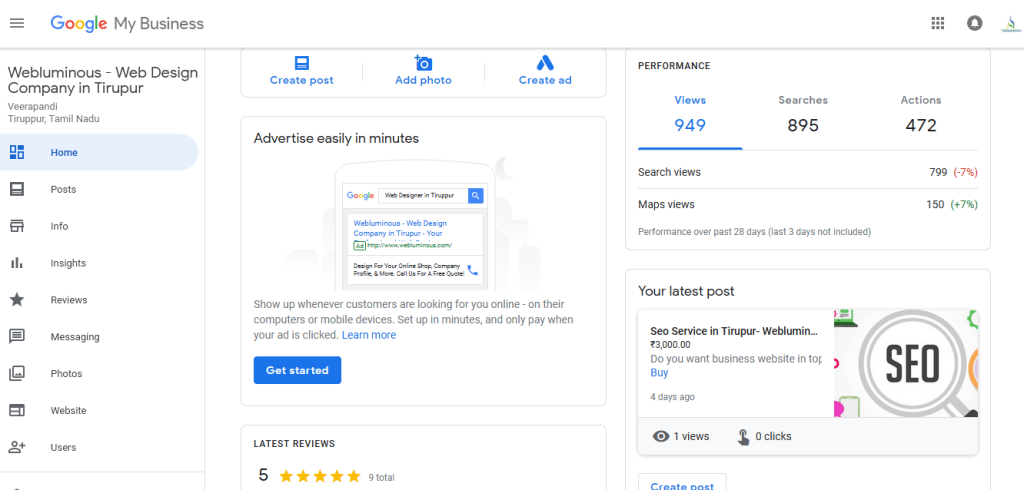Click the Get started button

coord(297,370)
